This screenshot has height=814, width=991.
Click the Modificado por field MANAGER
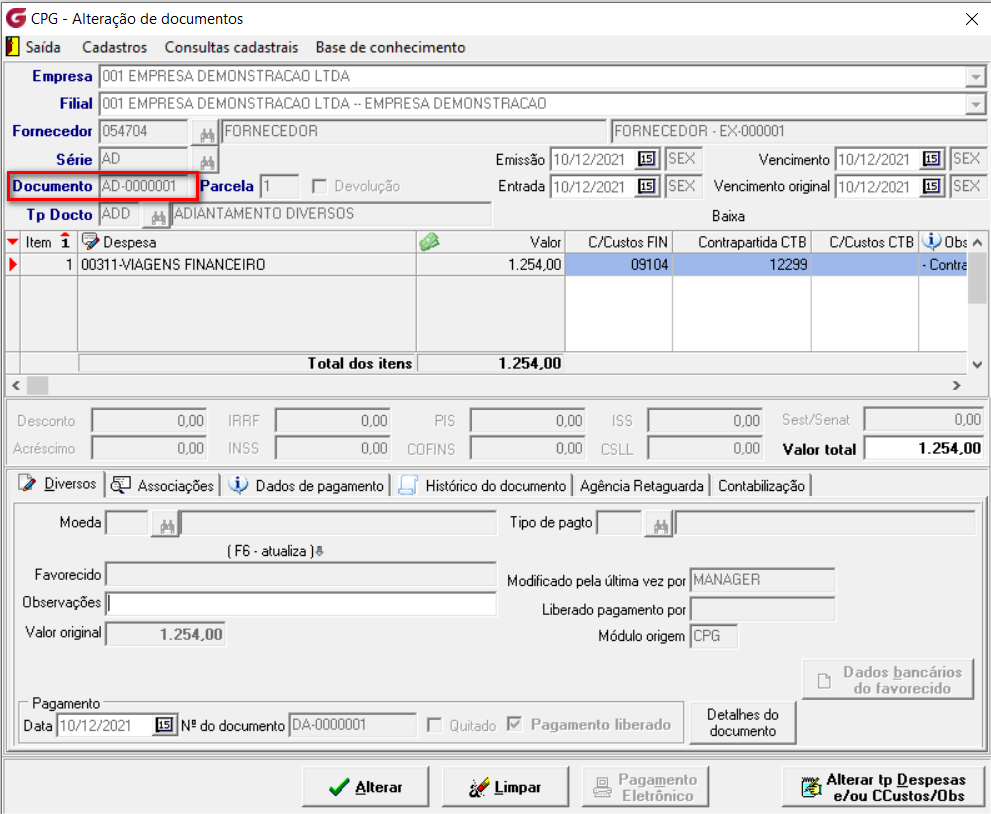(x=762, y=580)
